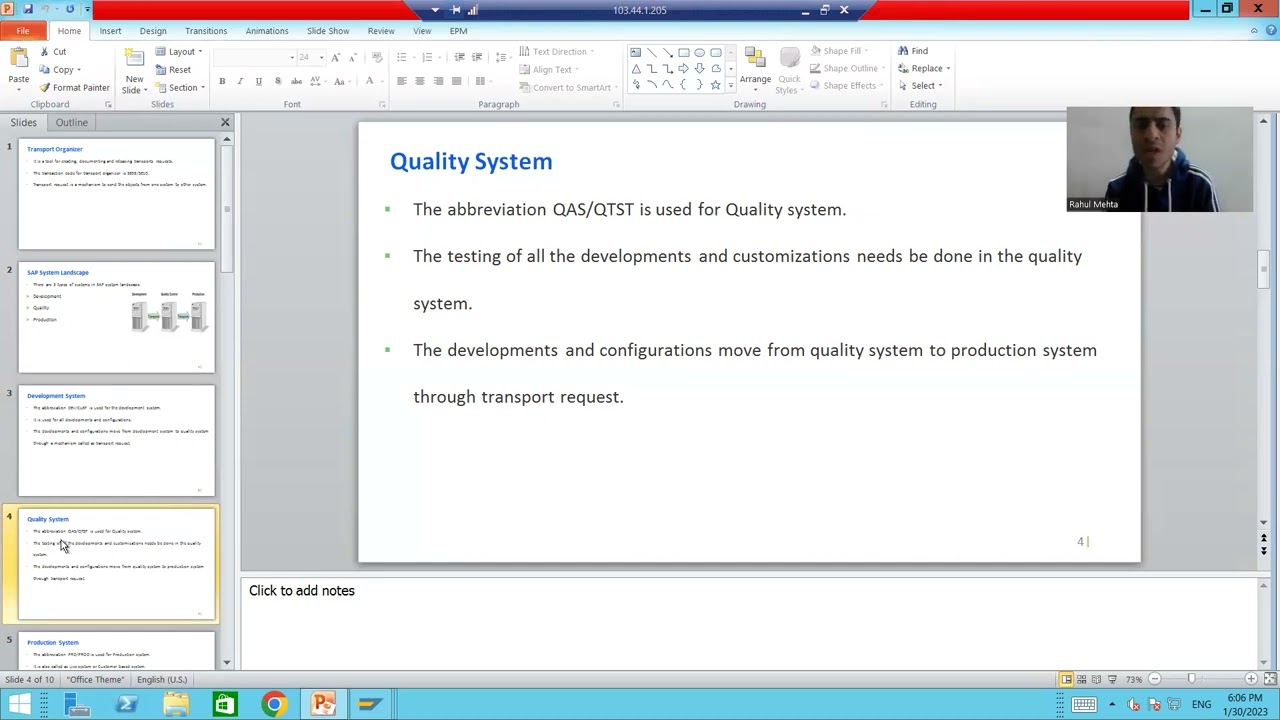Select slide 3 Development System thumbnail
This screenshot has height=720, width=1280.
click(116, 441)
